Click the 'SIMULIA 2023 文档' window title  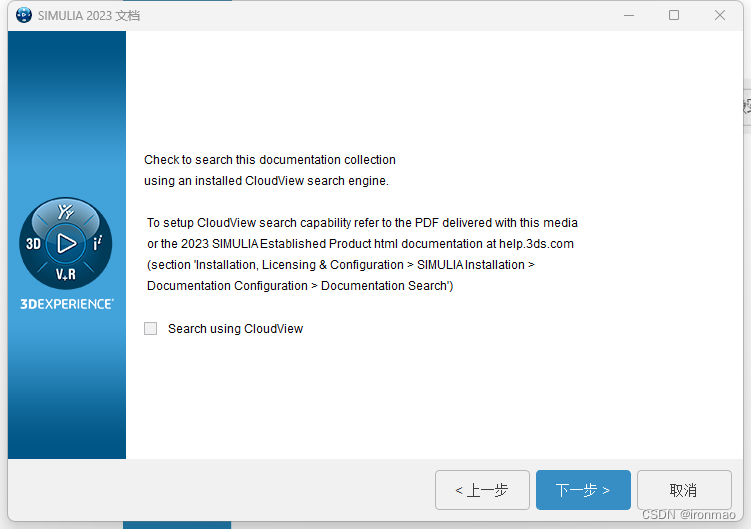pos(89,16)
